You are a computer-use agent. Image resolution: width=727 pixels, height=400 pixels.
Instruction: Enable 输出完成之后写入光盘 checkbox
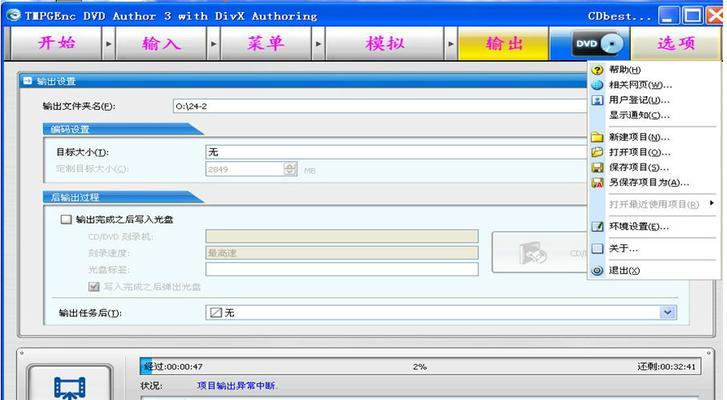(66, 219)
